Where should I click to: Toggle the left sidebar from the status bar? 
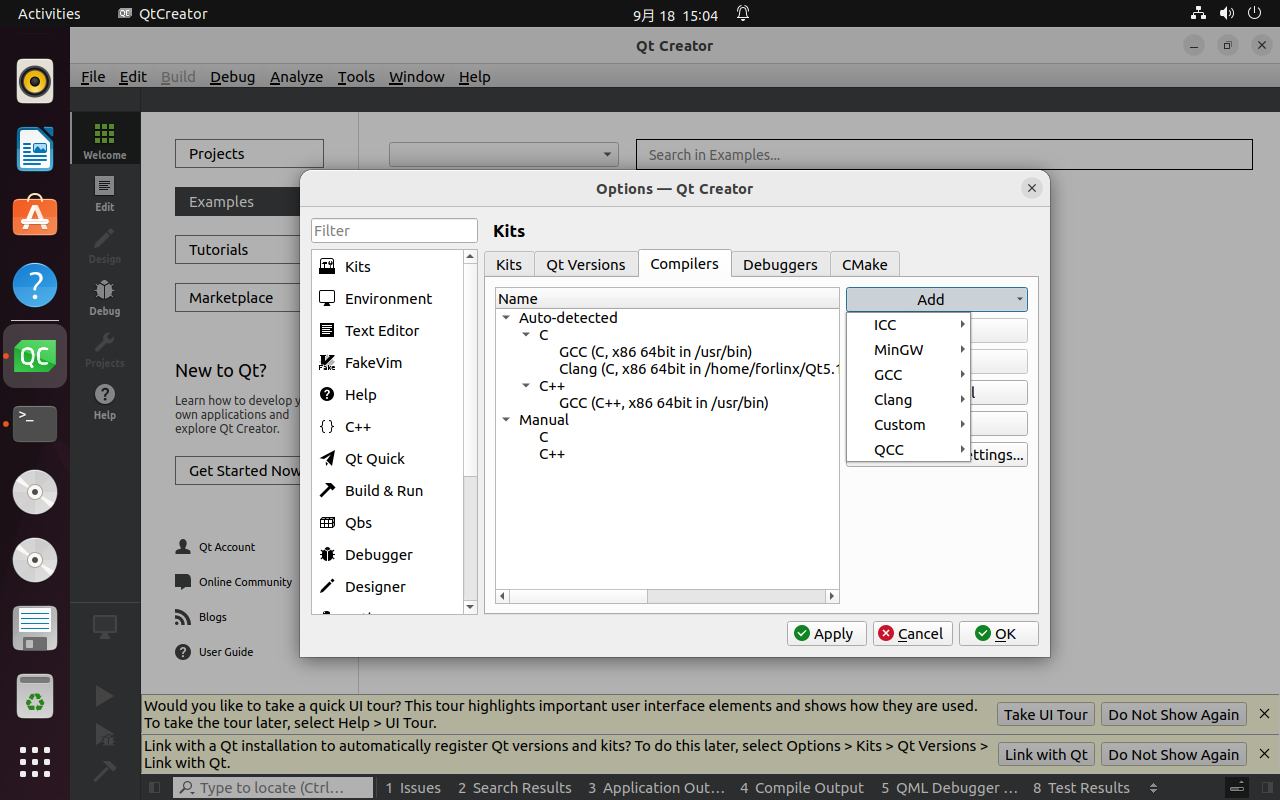[155, 788]
